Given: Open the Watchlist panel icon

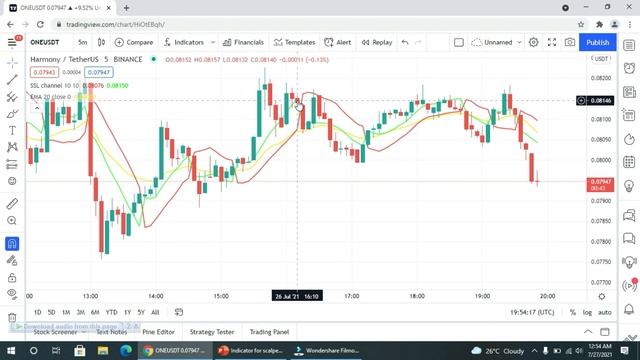Looking at the screenshot, I should coord(629,45).
